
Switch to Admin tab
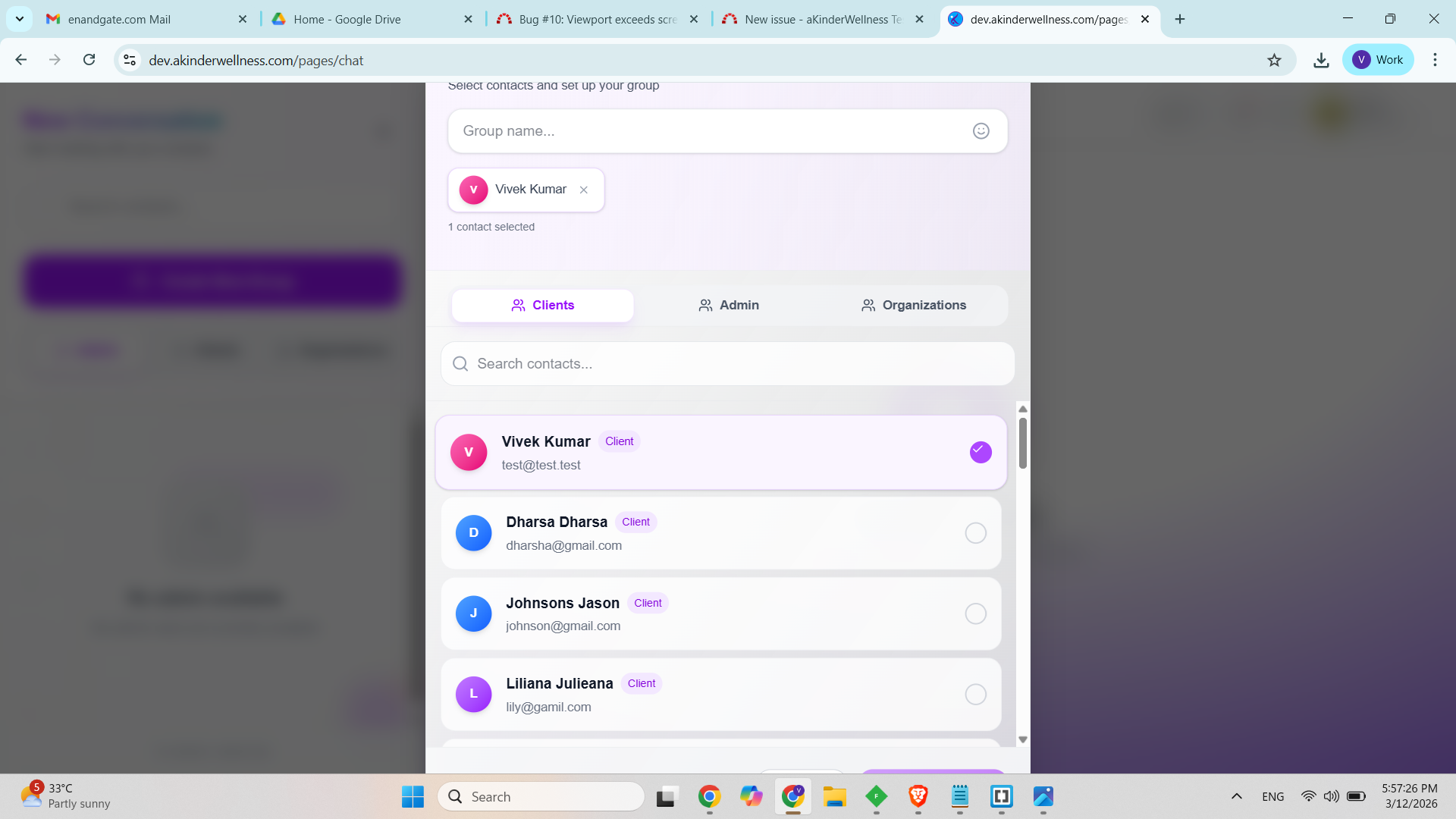tap(728, 306)
